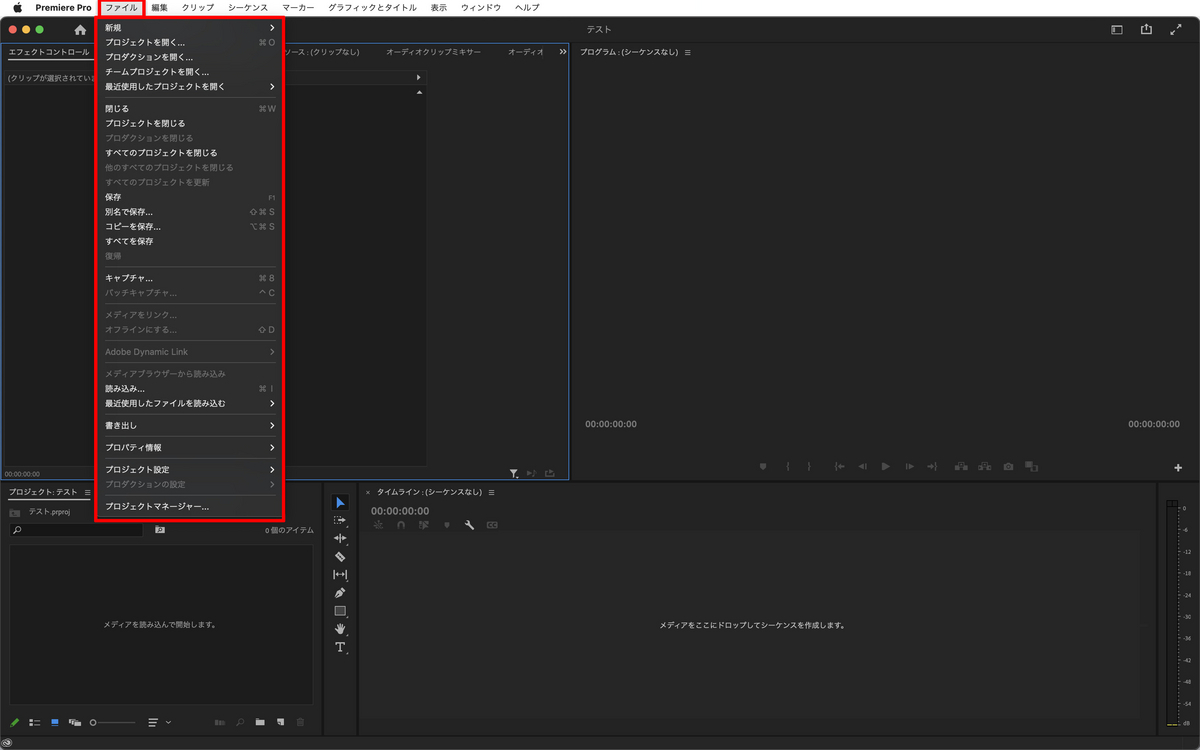Click the New Item icon in Project panel

(281, 722)
